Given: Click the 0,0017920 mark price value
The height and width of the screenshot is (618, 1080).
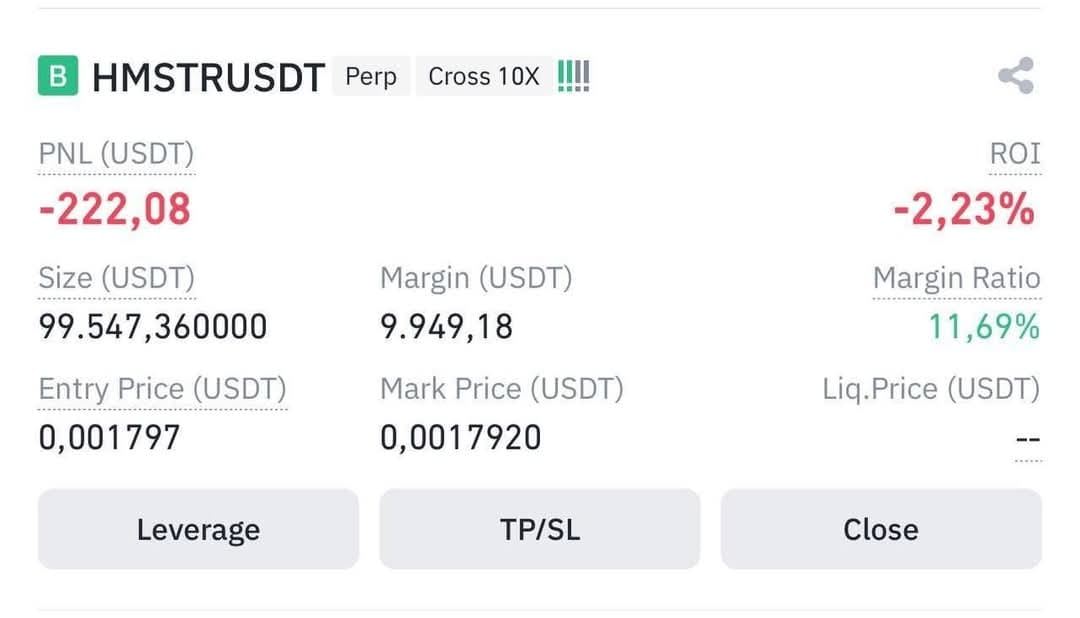Looking at the screenshot, I should (x=461, y=437).
